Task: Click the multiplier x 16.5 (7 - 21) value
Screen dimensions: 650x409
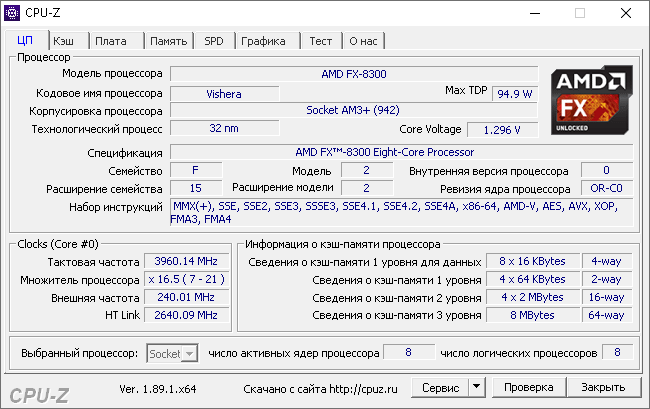Action: [187, 279]
